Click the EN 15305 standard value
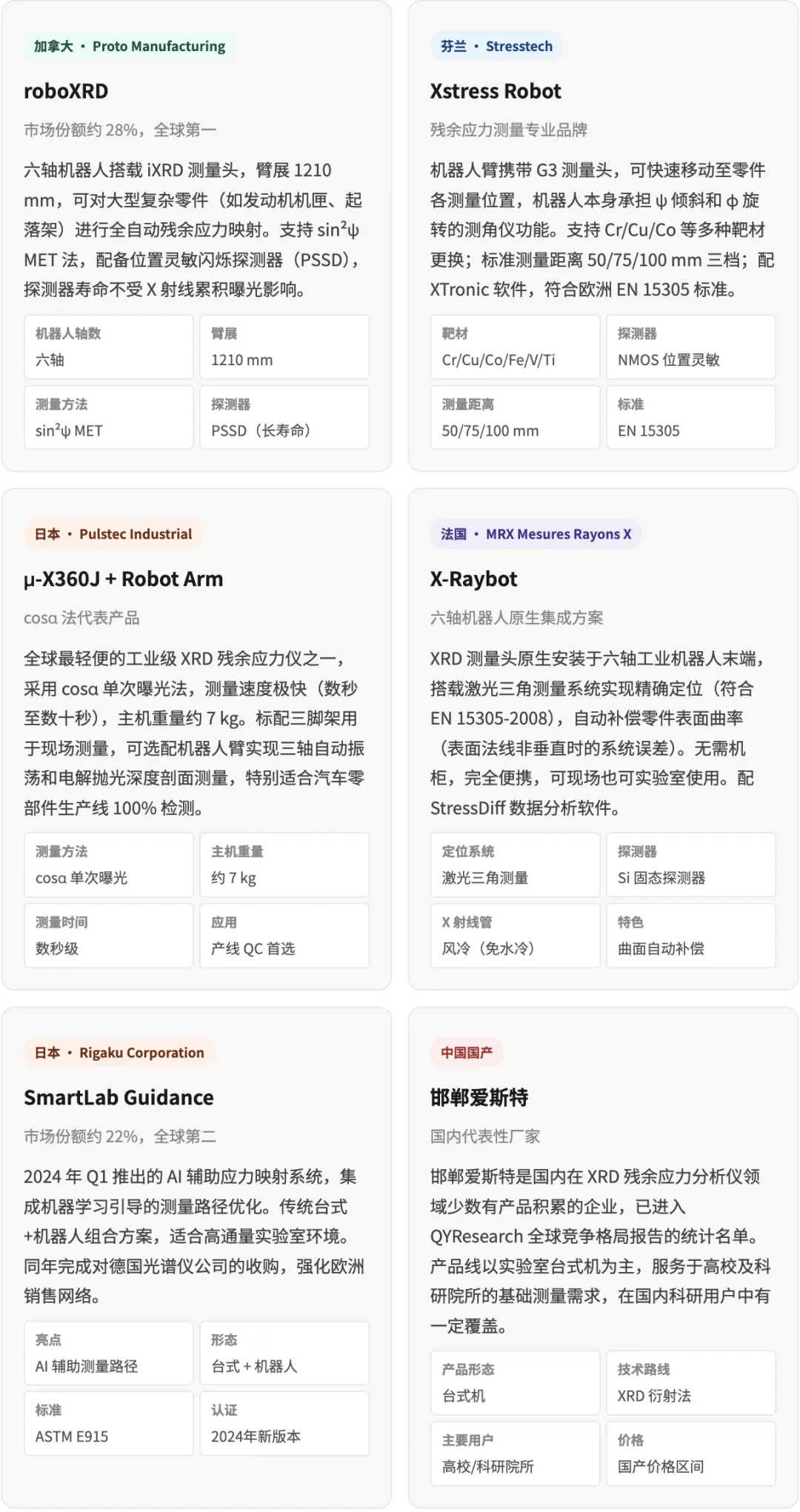The width and height of the screenshot is (800, 1512). click(x=649, y=430)
